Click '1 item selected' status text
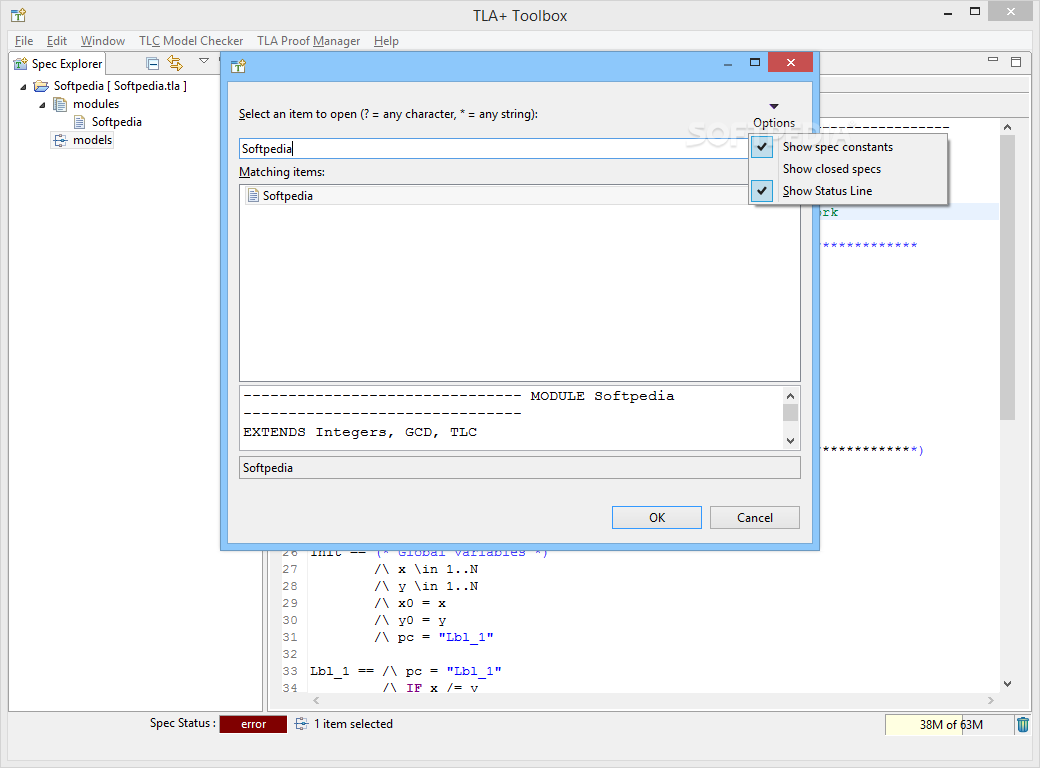1040x768 pixels. pyautogui.click(x=354, y=724)
